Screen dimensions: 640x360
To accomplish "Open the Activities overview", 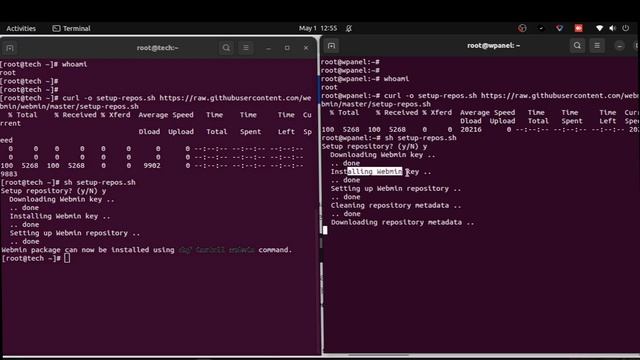I will click(21, 28).
